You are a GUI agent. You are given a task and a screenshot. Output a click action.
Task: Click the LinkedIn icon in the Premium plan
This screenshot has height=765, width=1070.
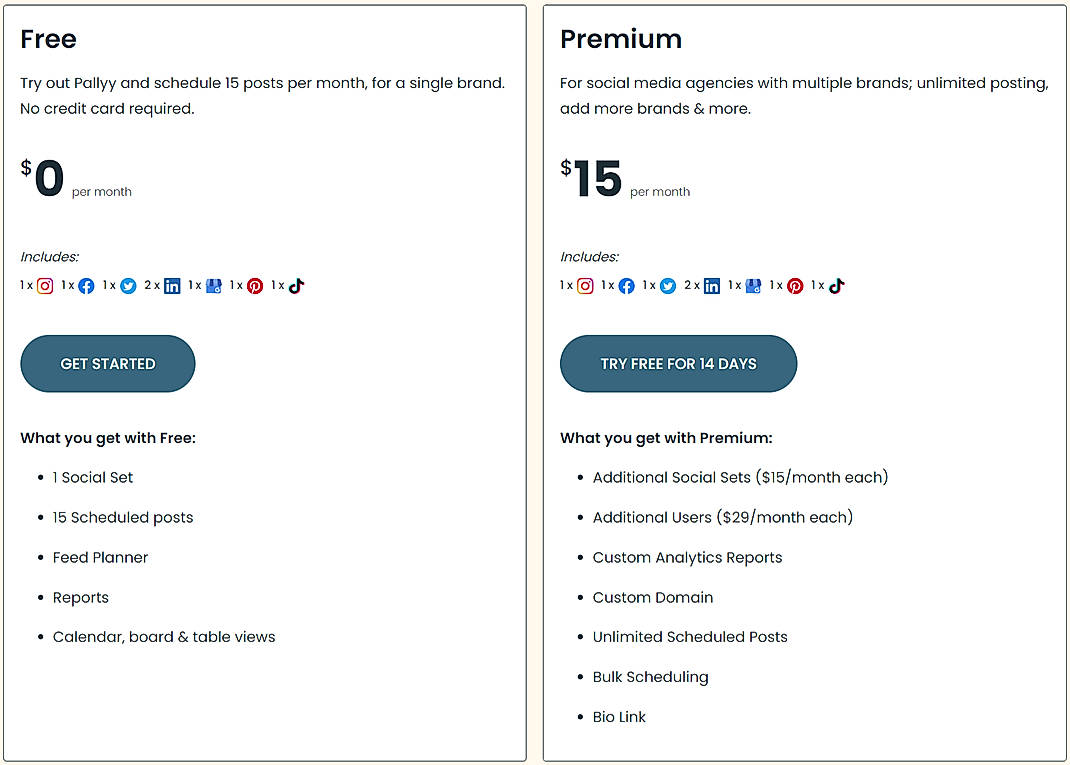coord(712,286)
